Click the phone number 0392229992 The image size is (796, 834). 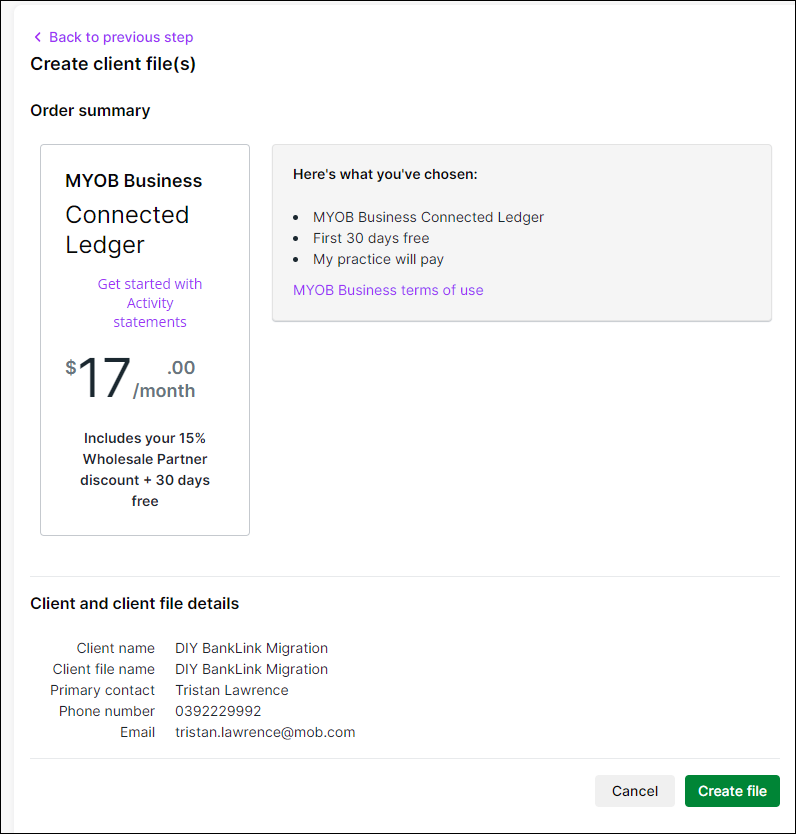[218, 711]
